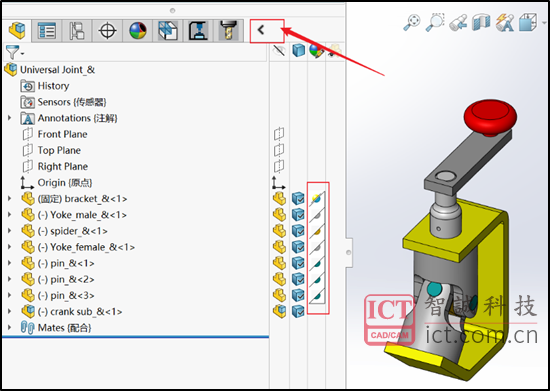Open the View Orientation cube icon
The height and width of the screenshot is (391, 550).
528,22
